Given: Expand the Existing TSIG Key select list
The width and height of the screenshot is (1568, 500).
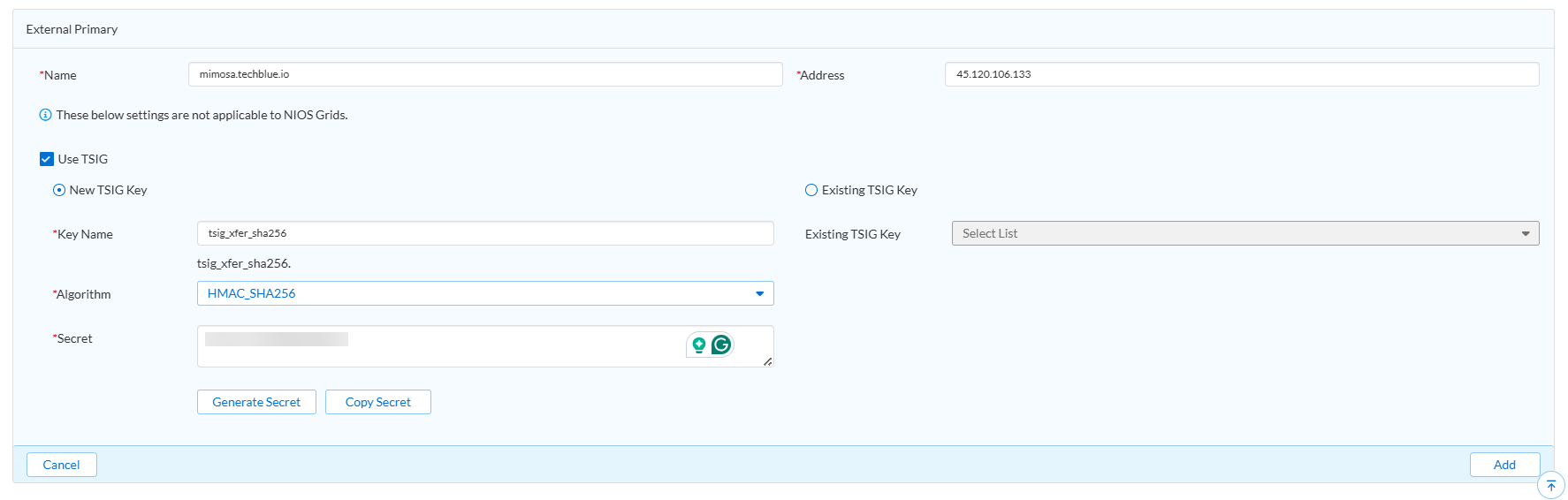Looking at the screenshot, I should click(x=1245, y=233).
